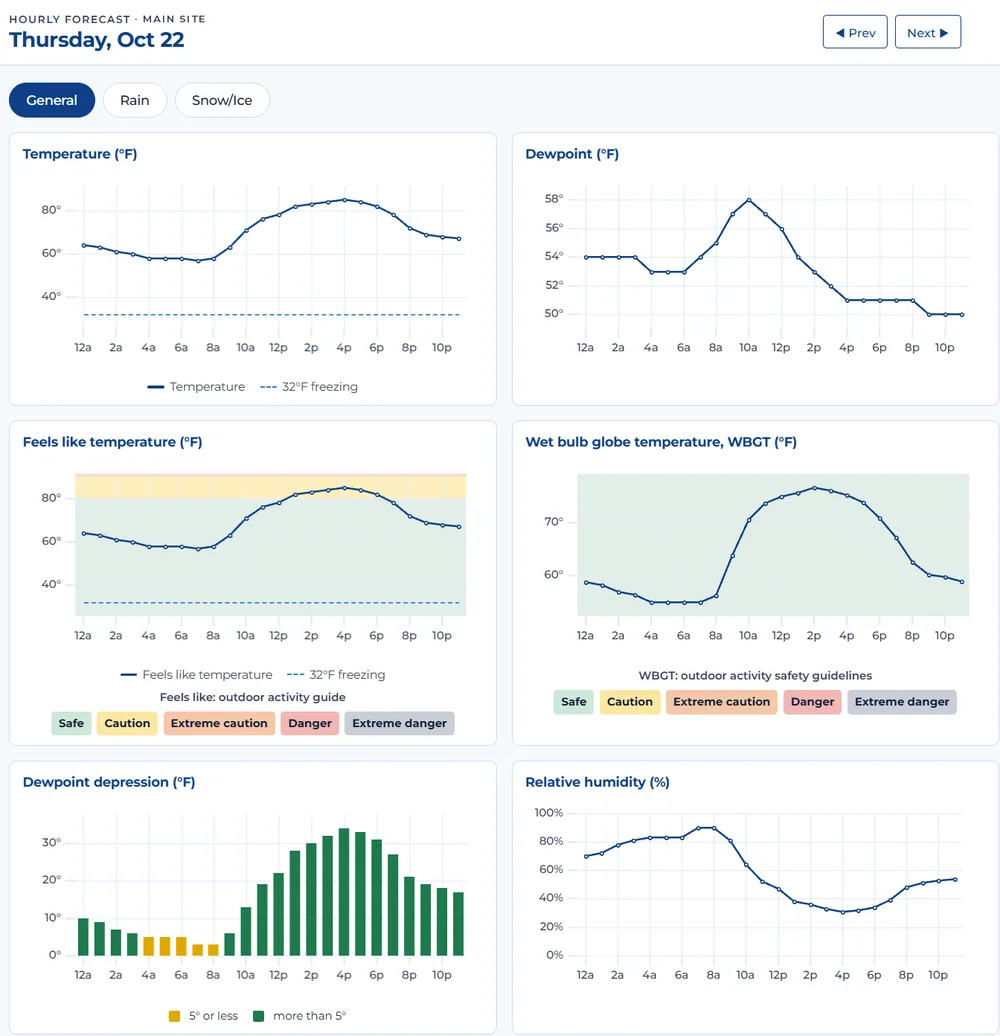Click Safe badge in Feels like guide
1000x1036 pixels.
point(71,723)
